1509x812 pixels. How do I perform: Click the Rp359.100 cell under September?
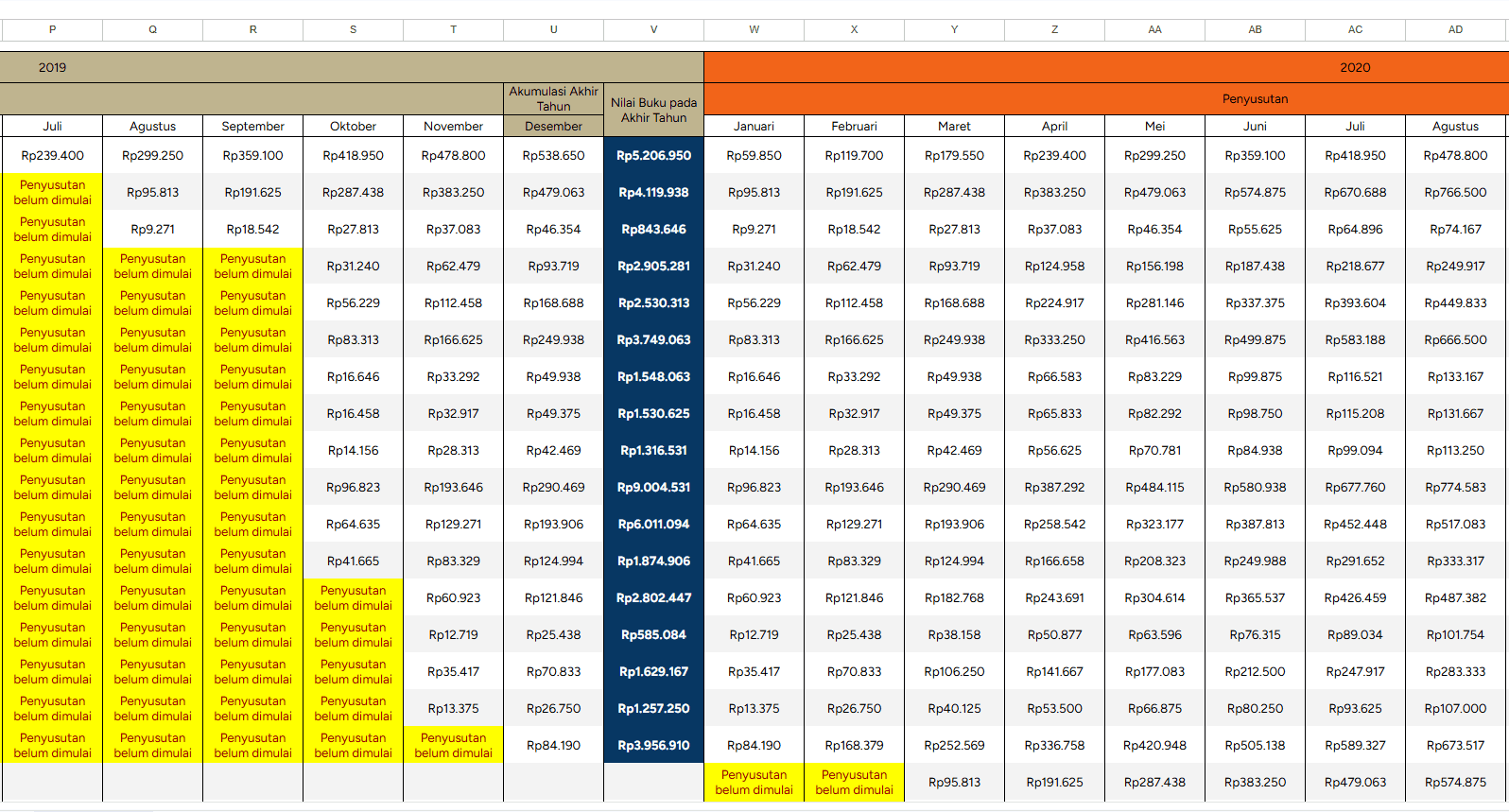252,155
